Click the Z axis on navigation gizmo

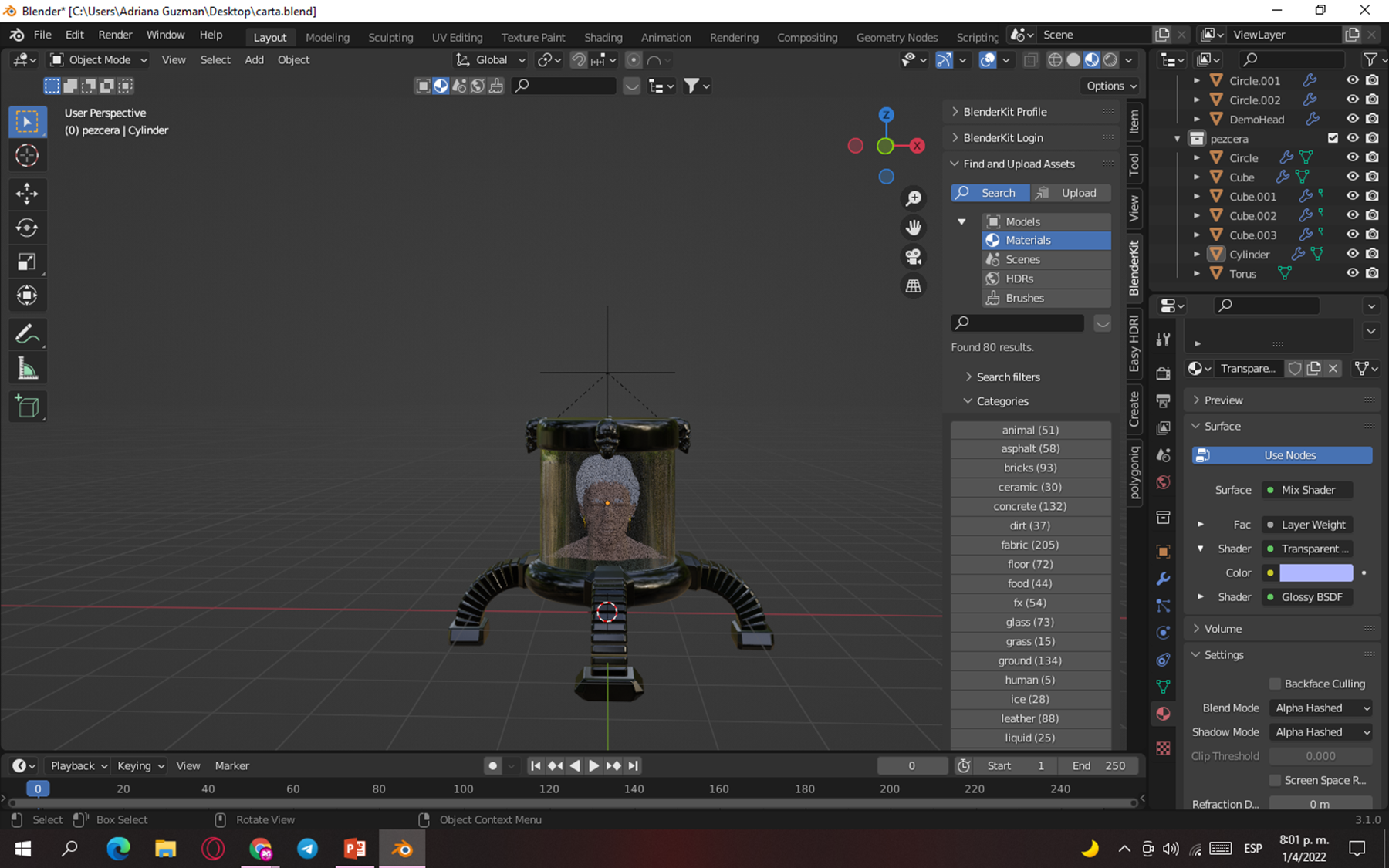pyautogui.click(x=886, y=114)
